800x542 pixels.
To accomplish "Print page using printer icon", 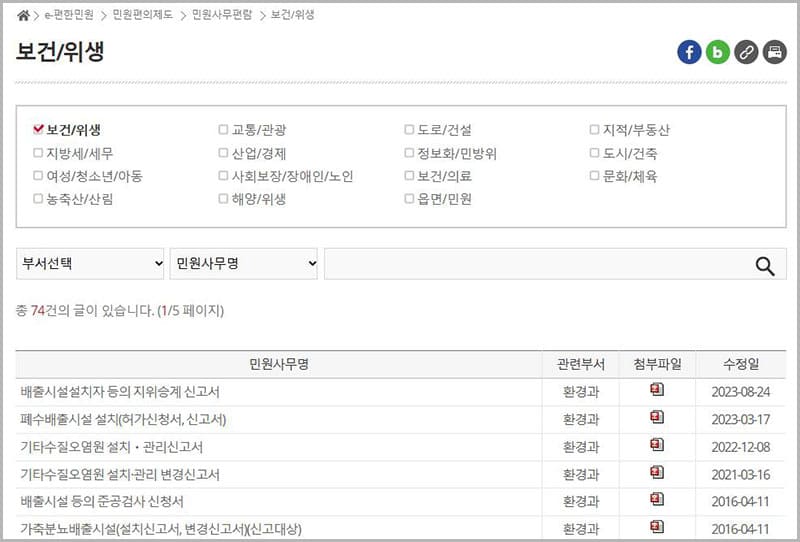I will coord(775,52).
